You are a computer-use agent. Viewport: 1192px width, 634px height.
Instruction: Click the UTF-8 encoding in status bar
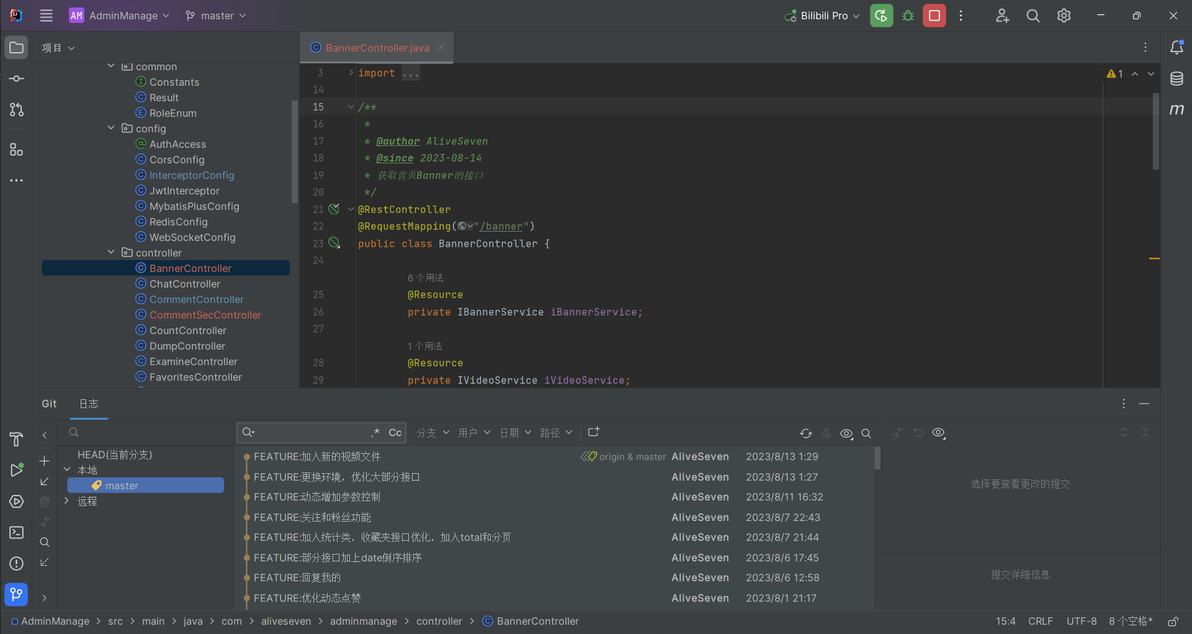(x=1081, y=621)
